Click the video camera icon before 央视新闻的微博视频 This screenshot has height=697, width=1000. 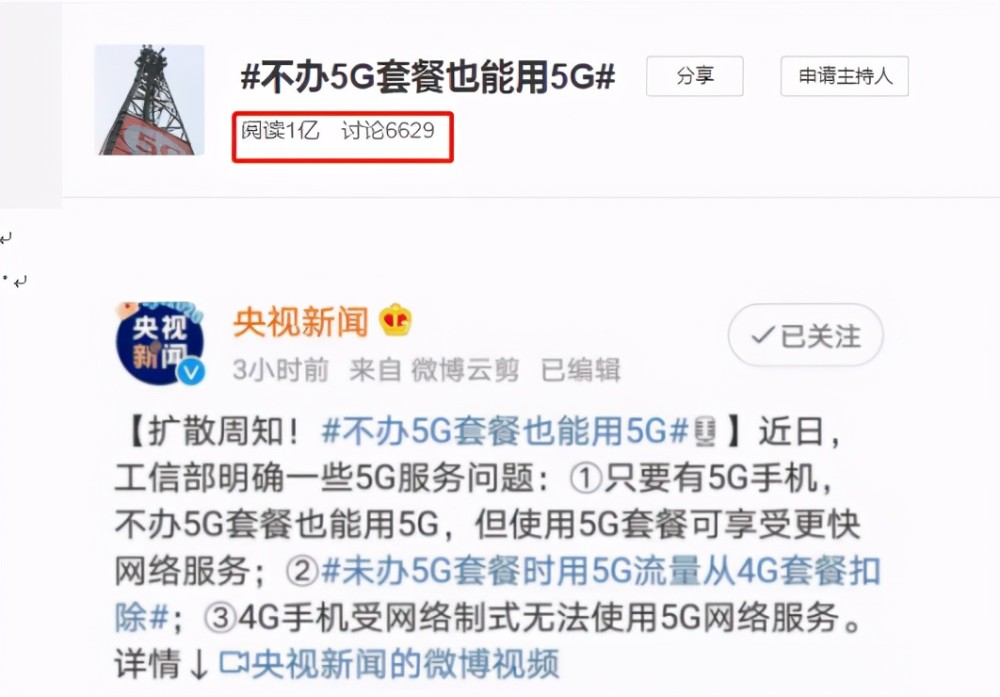tap(233, 663)
